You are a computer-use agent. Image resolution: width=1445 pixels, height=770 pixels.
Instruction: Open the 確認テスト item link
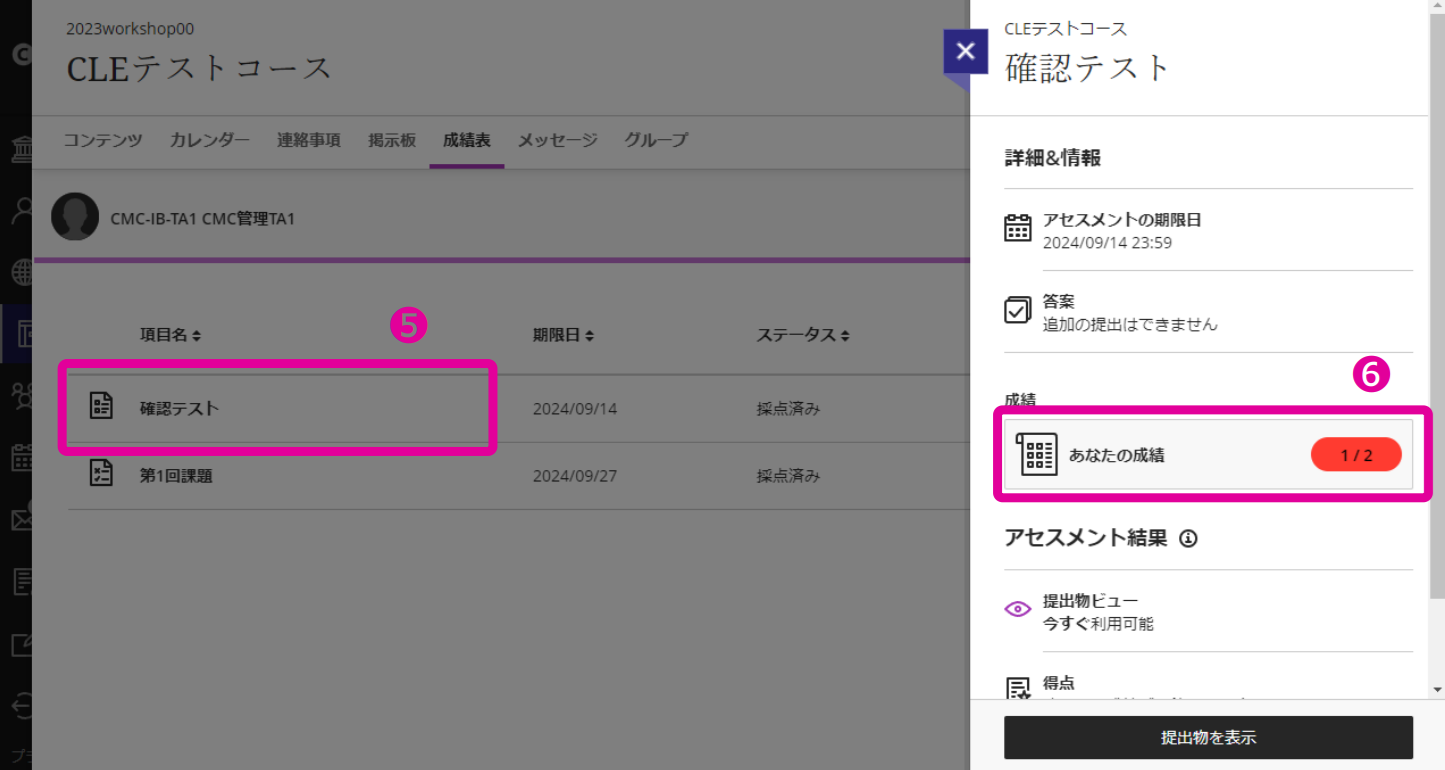point(179,408)
